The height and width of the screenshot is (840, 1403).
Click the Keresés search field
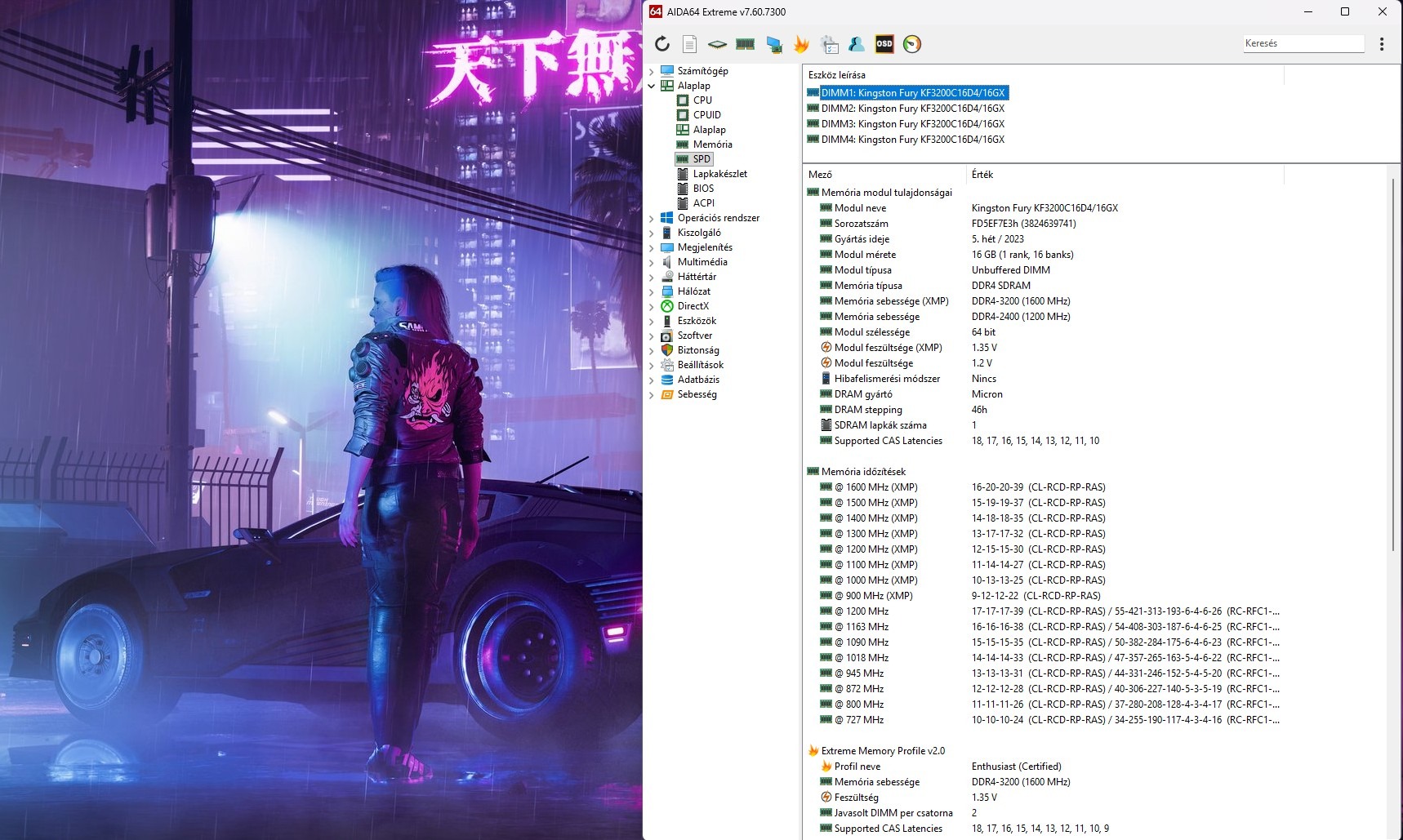(1303, 43)
